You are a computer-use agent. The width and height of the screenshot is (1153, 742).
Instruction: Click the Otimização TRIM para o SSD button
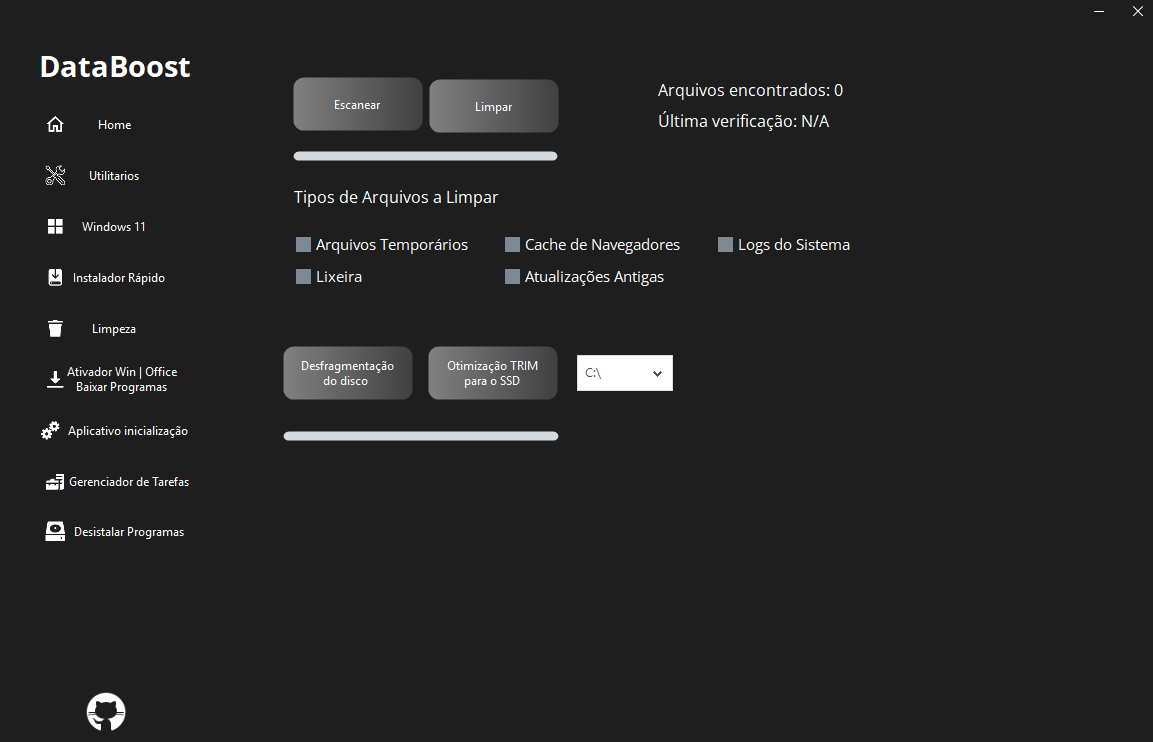click(x=492, y=372)
